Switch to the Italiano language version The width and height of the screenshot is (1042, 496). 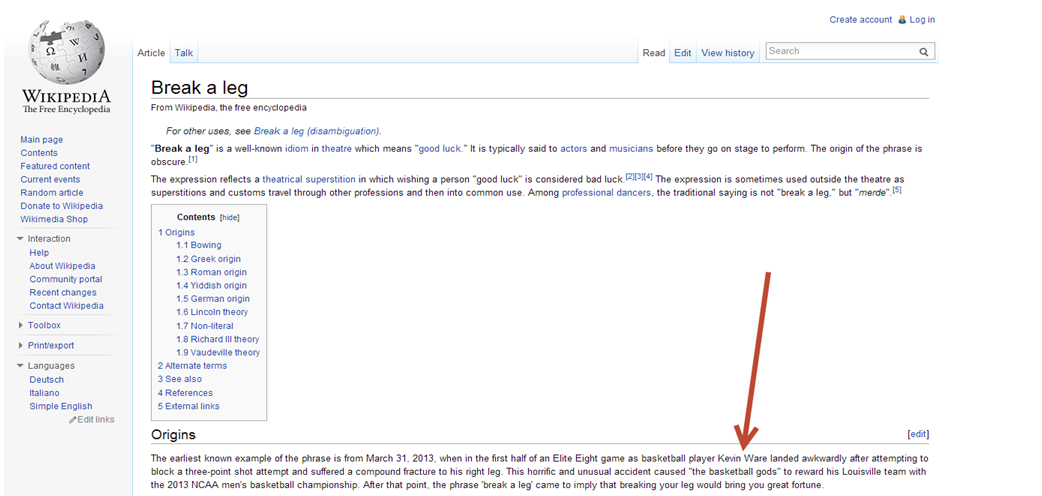coord(45,393)
